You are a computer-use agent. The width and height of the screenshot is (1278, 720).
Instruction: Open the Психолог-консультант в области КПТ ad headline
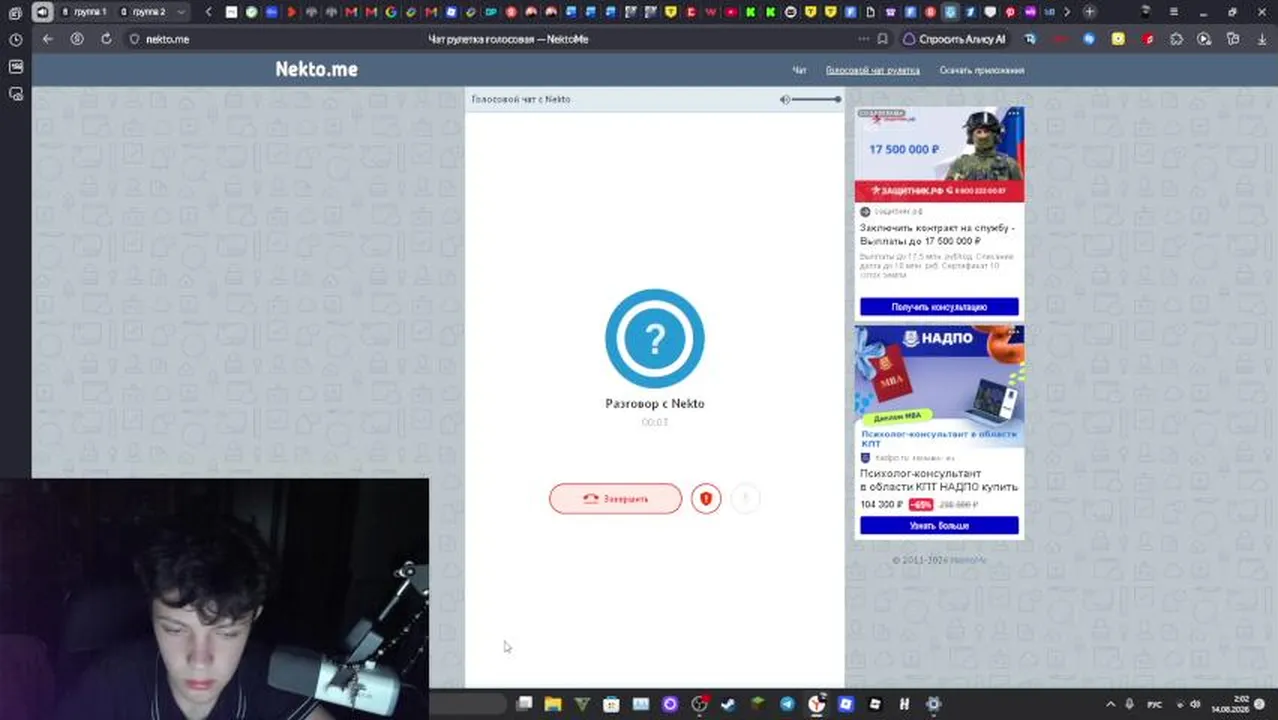click(x=939, y=480)
